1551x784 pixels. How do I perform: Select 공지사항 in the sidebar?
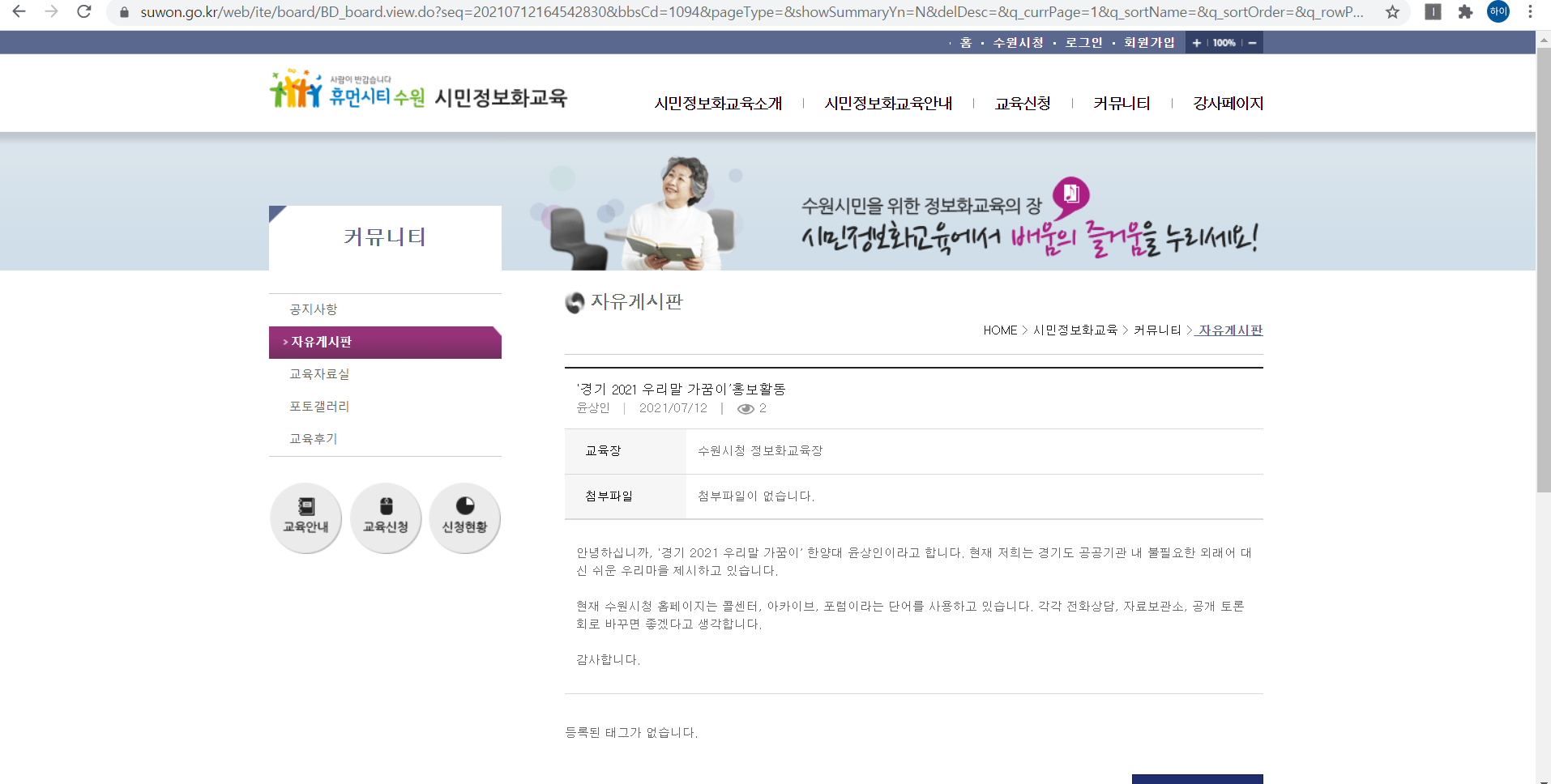(x=314, y=309)
